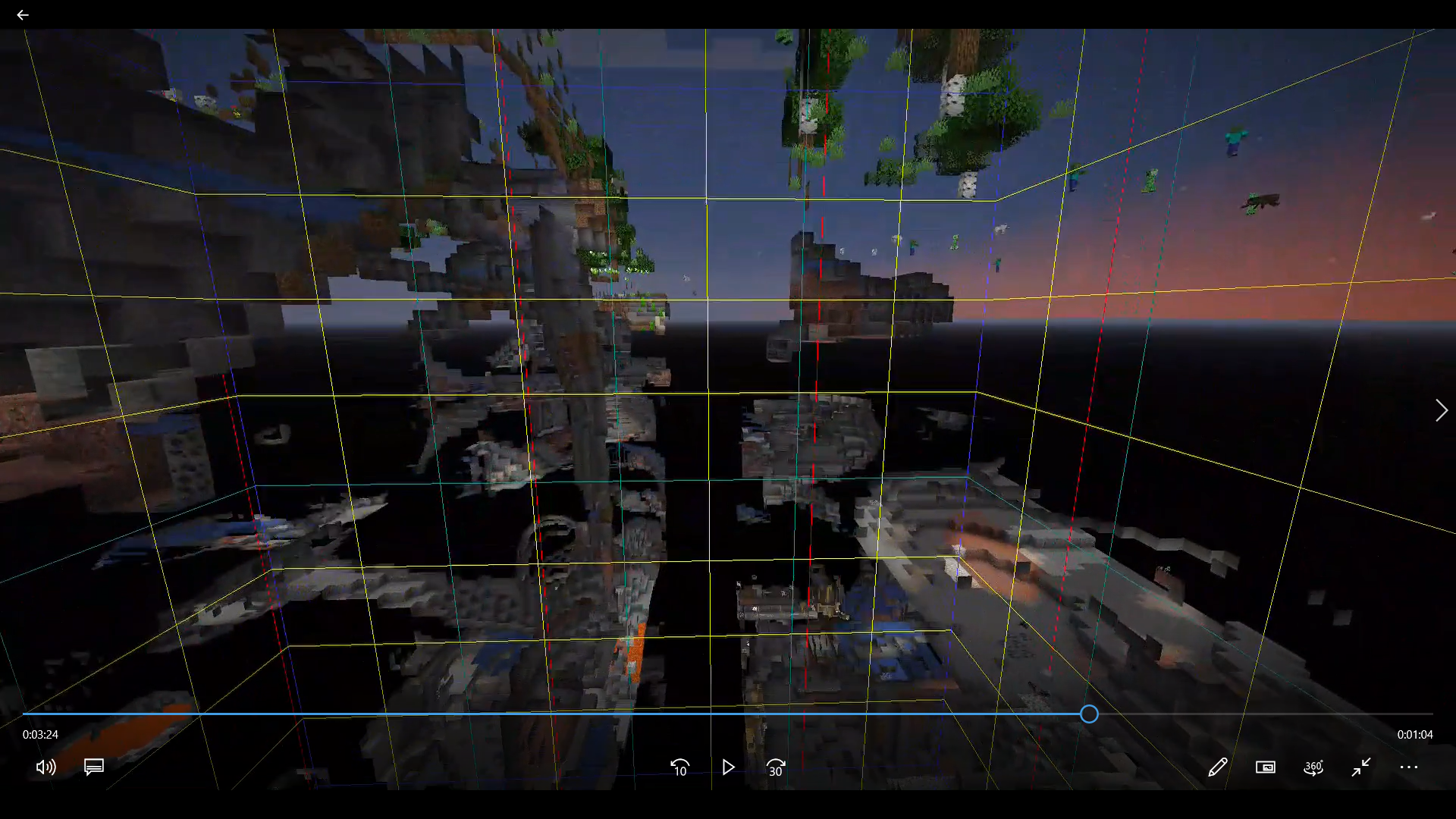Click the seek bar playhead handle

(x=1089, y=714)
